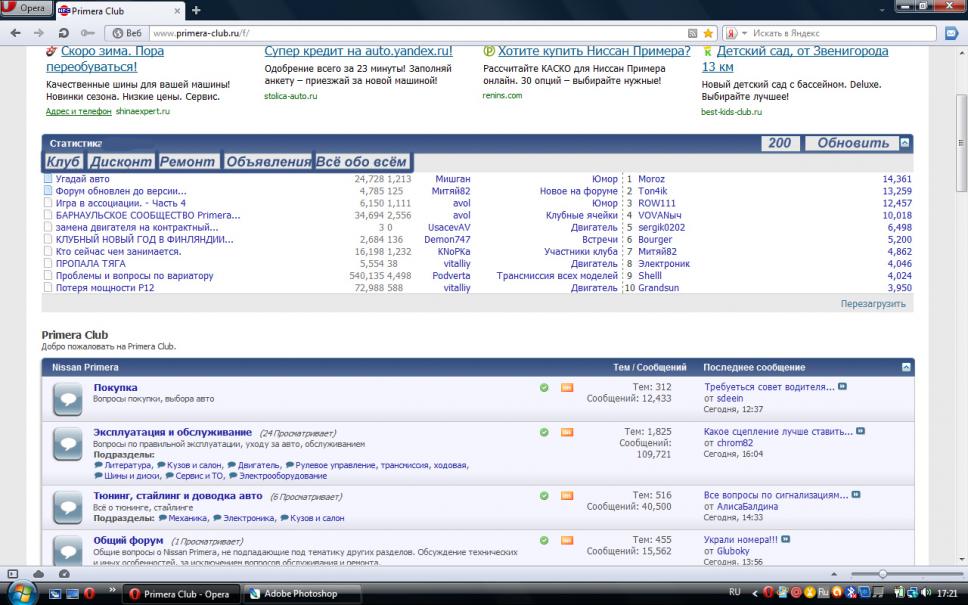
Task: Go to last post icon for Какое сцепление
Action: pos(861,431)
